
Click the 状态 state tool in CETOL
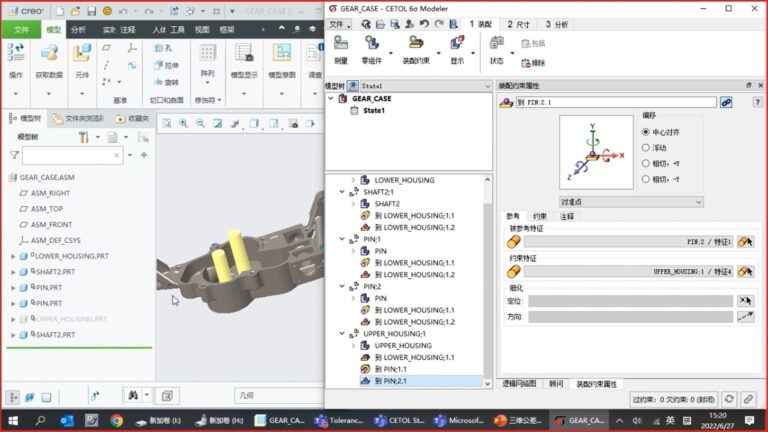pos(497,50)
